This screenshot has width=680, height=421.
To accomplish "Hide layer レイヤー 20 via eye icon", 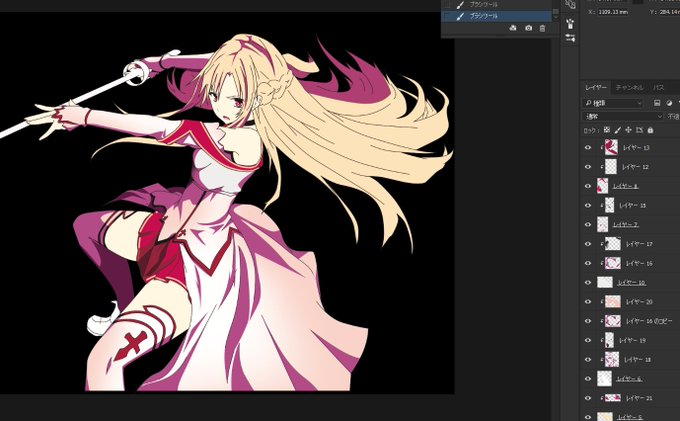I will 588,302.
